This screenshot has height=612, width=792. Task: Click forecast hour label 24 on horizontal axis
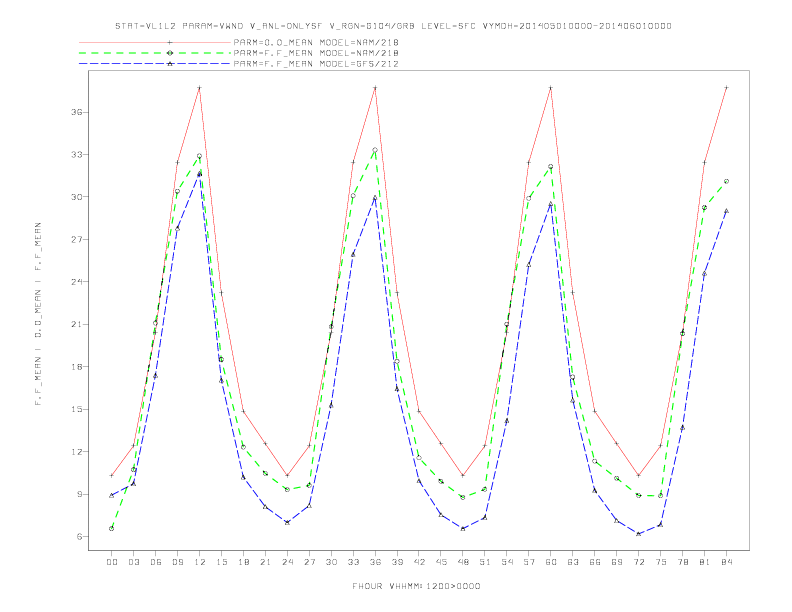pos(287,562)
